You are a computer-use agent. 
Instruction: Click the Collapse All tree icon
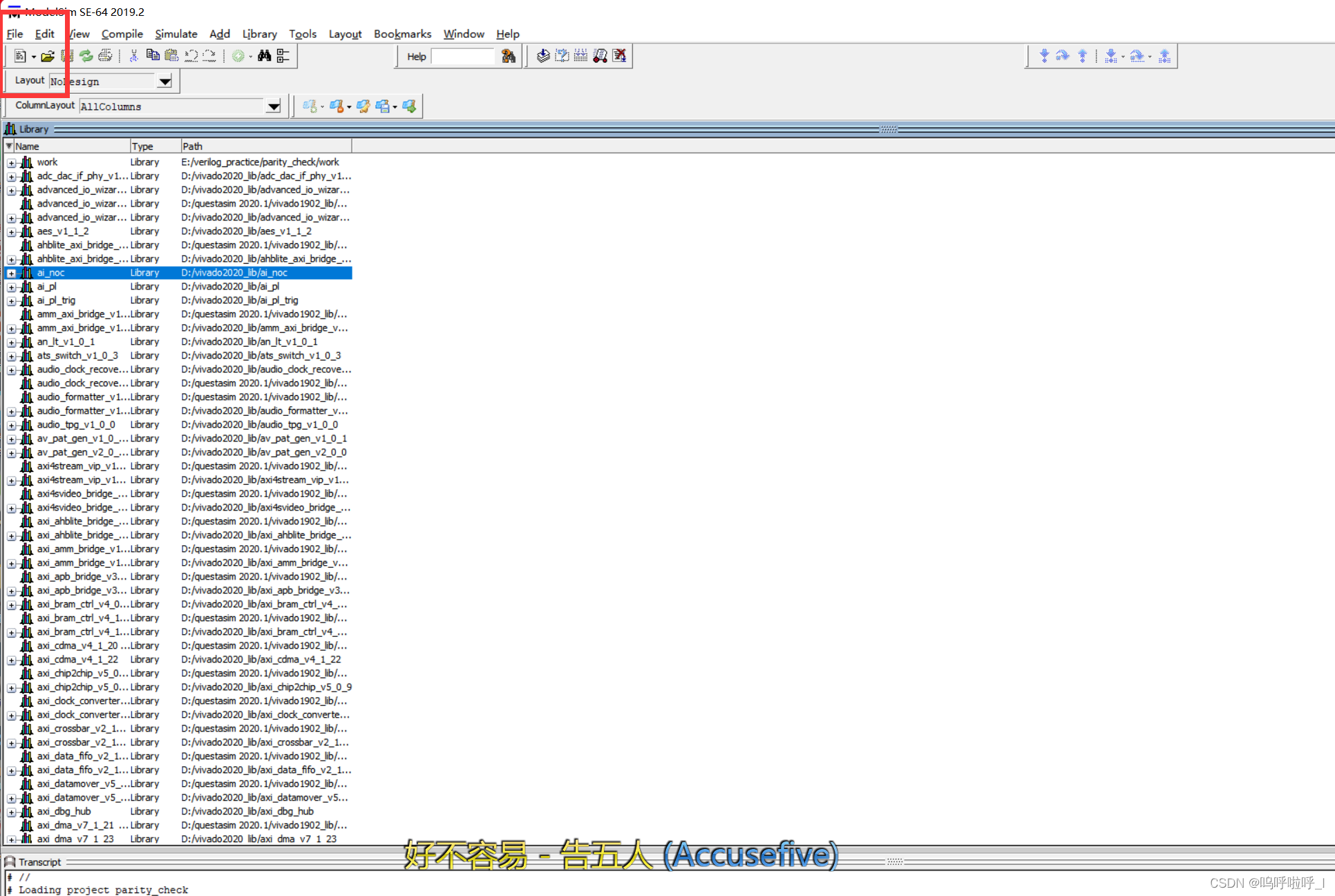coord(283,56)
